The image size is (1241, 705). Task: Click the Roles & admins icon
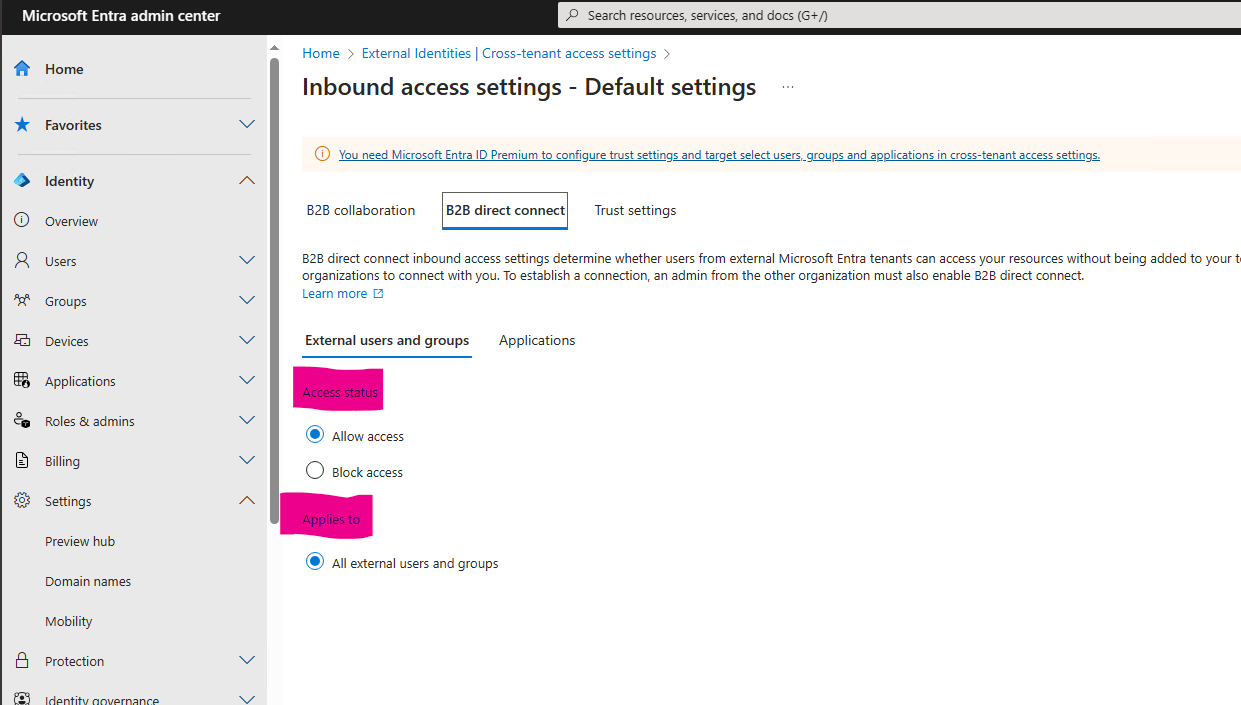pyautogui.click(x=22, y=420)
